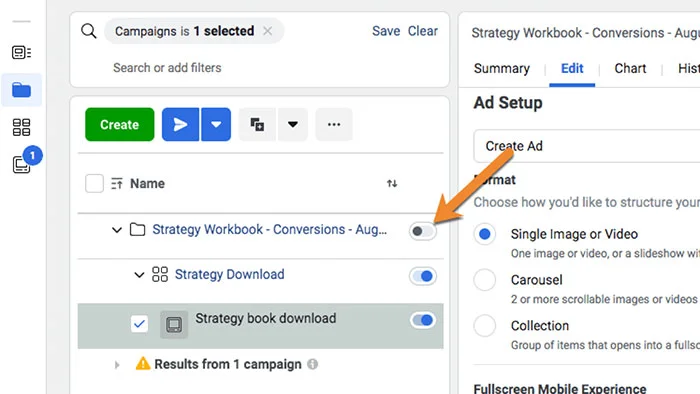Uncheck the Strategy book download checkbox
700x394 pixels.
pyautogui.click(x=139, y=324)
